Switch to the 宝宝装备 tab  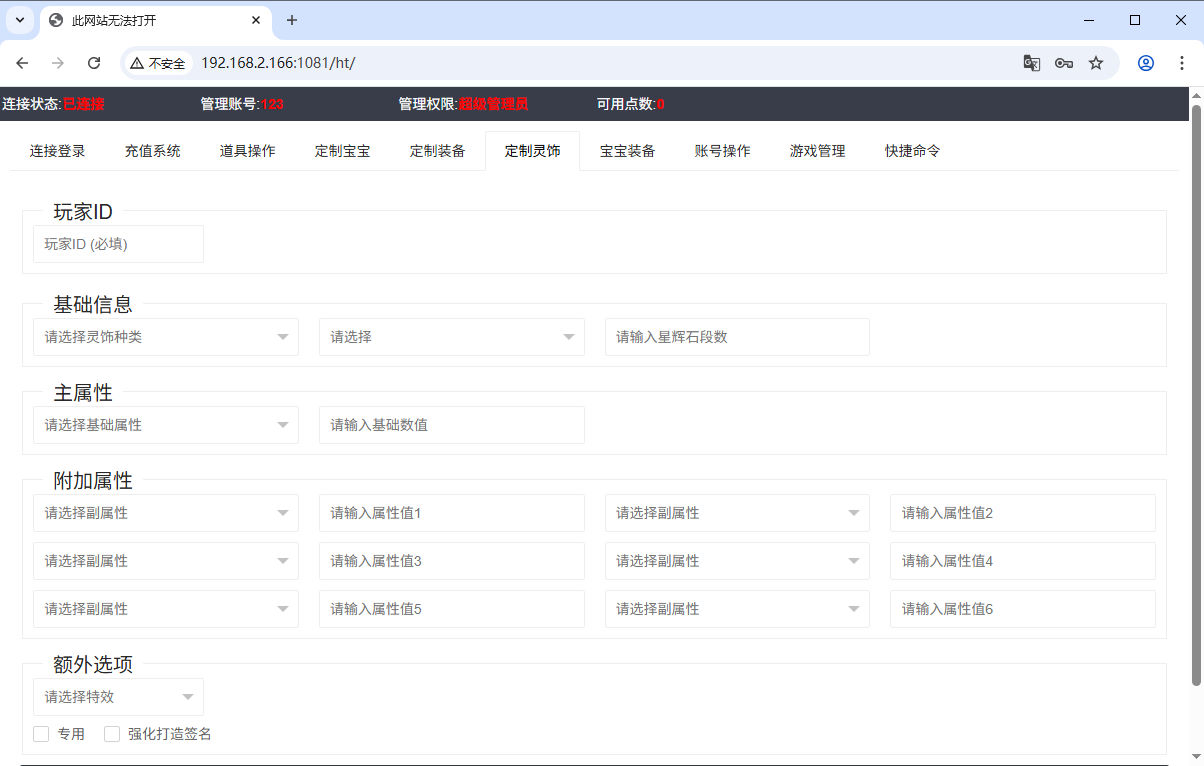(627, 151)
